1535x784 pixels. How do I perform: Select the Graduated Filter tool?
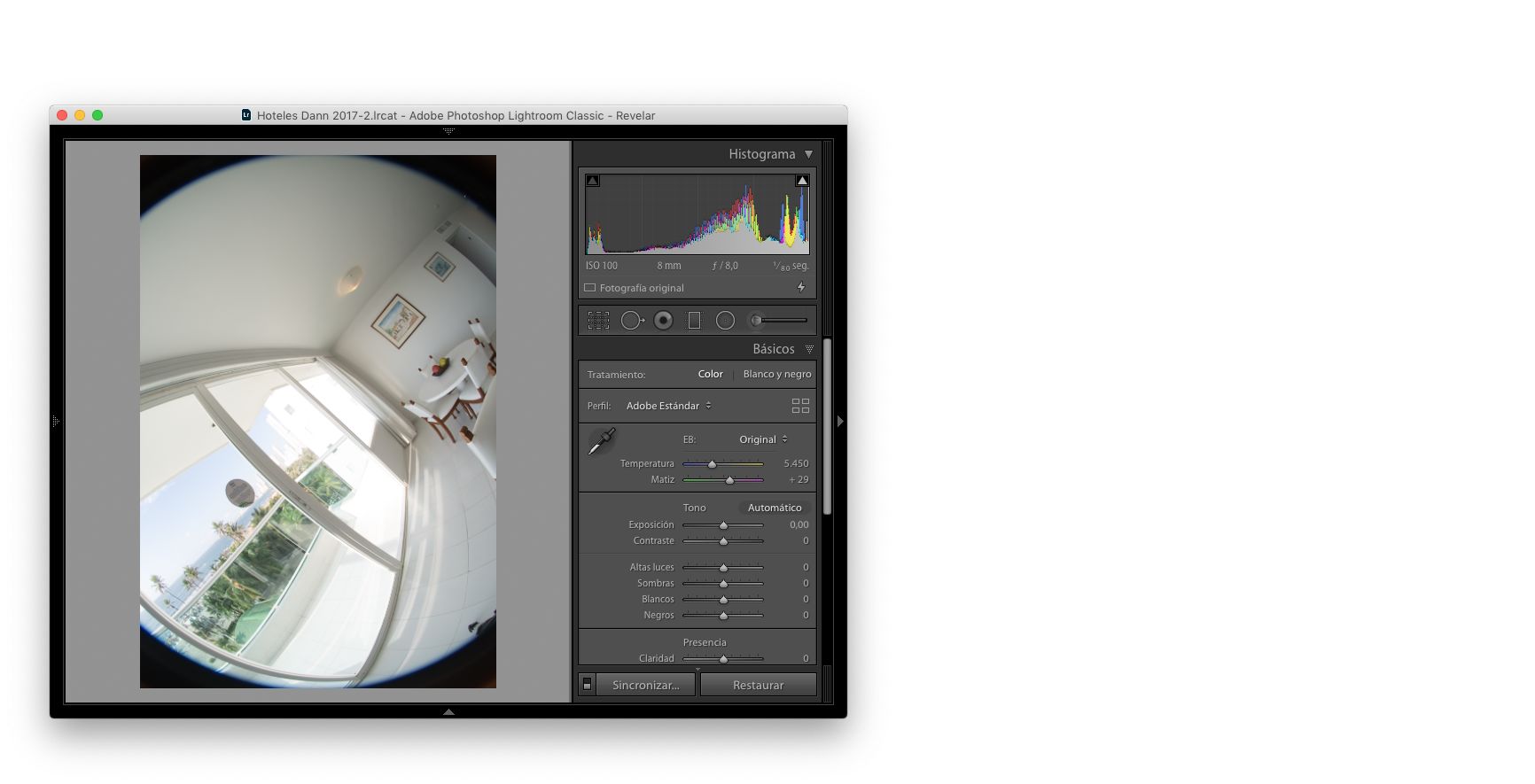(x=694, y=321)
